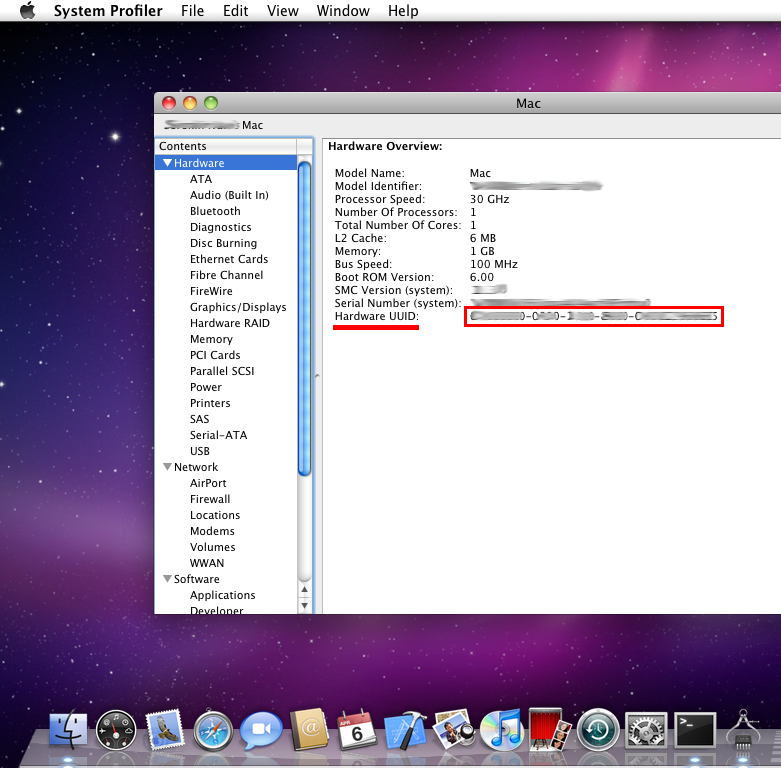Image resolution: width=781 pixels, height=768 pixels.
Task: Open the Apple menu icon
Action: coord(27,10)
